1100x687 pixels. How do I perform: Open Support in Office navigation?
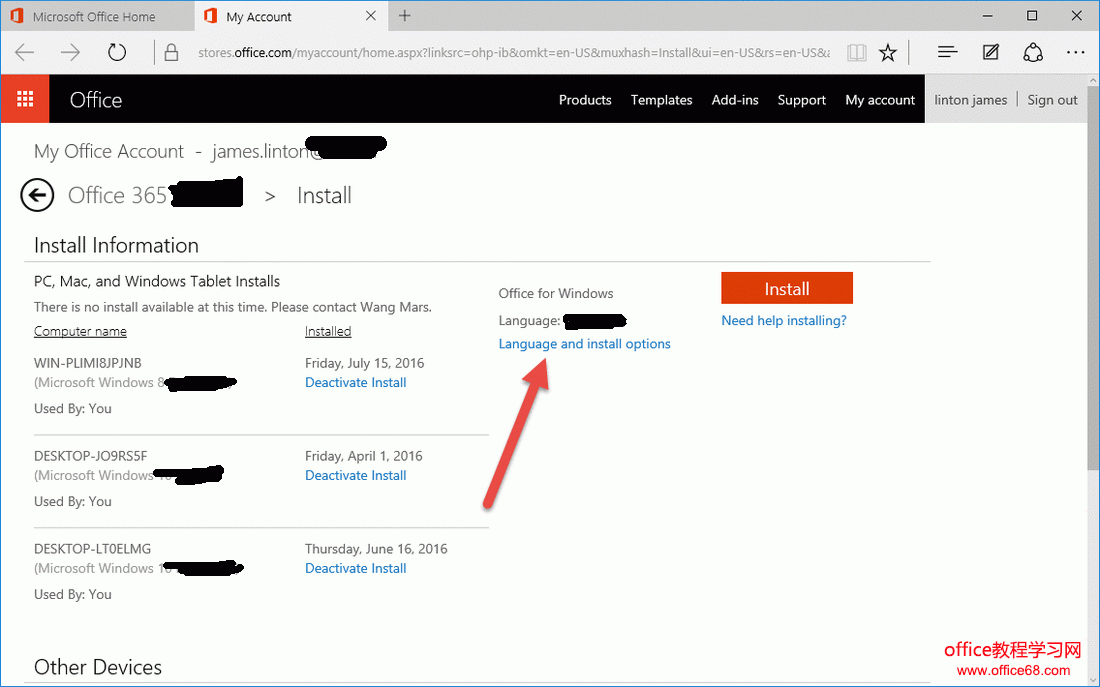coord(802,100)
